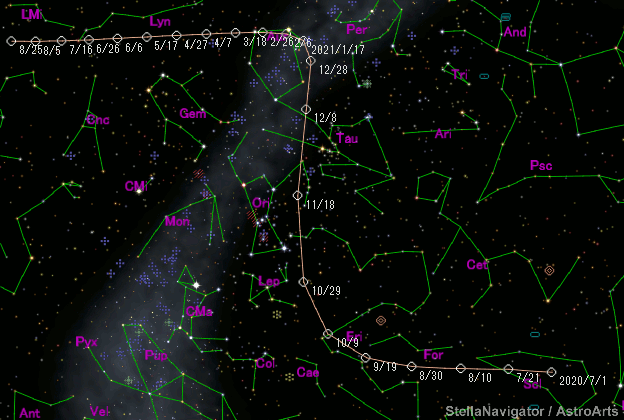Click the Gem constellation label

tap(192, 114)
